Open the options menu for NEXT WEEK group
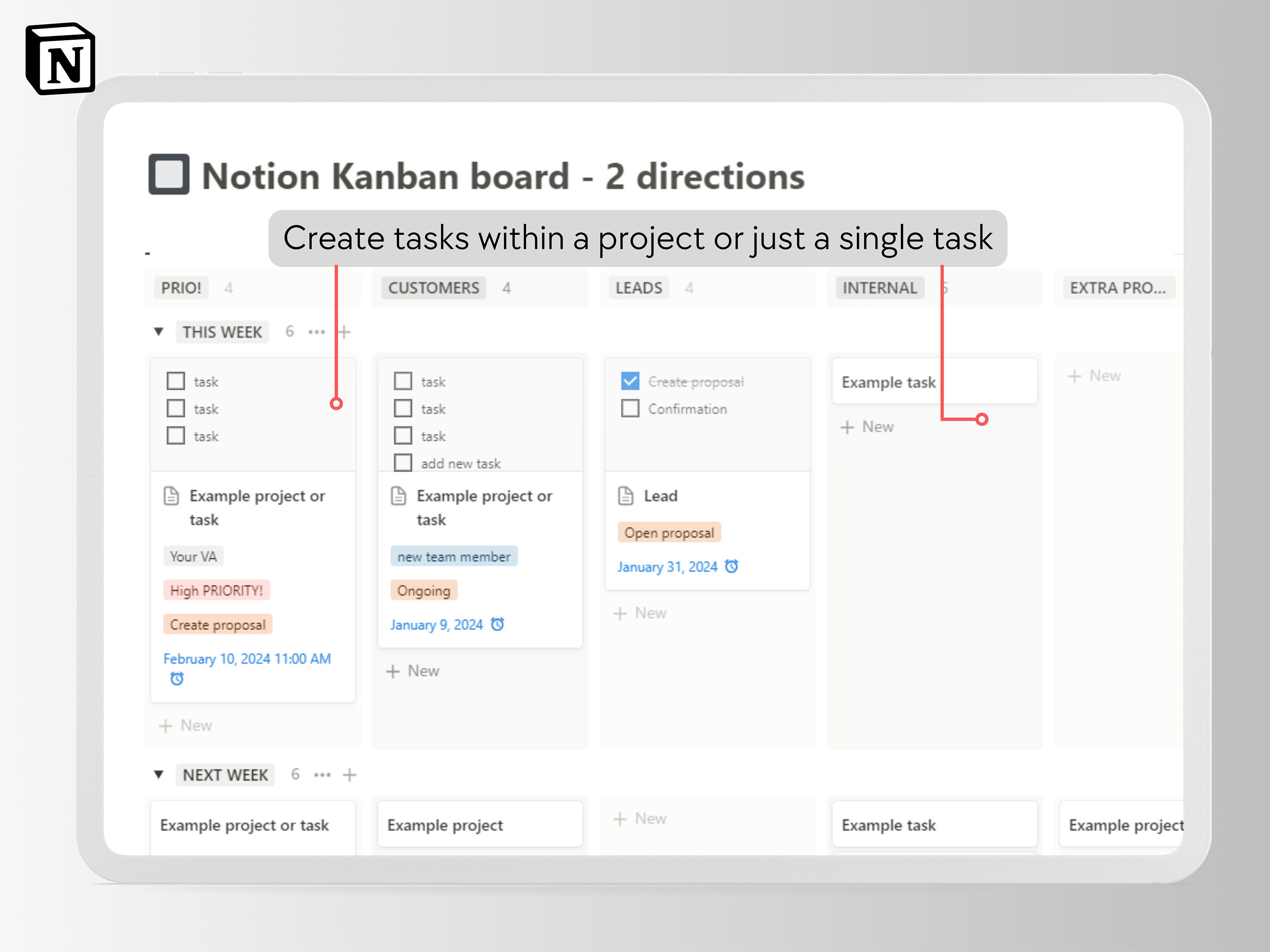Image resolution: width=1270 pixels, height=952 pixels. pyautogui.click(x=323, y=775)
